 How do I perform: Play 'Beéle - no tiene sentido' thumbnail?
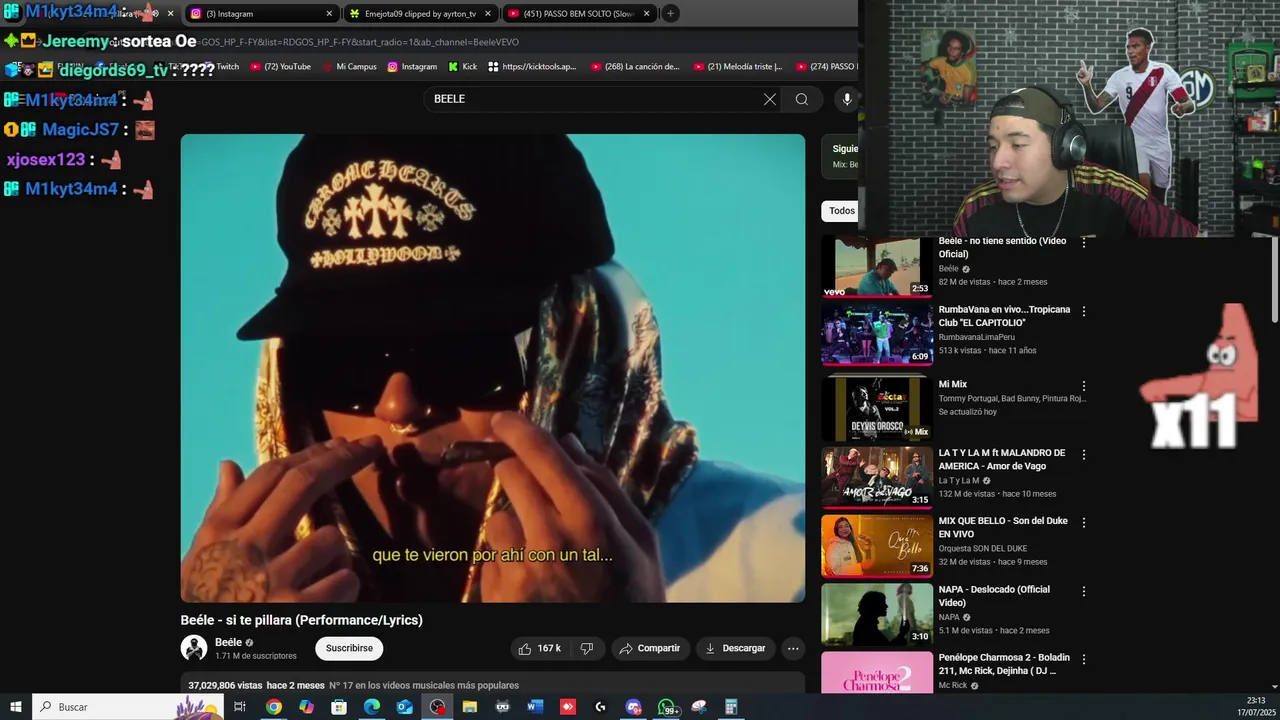[x=877, y=267]
